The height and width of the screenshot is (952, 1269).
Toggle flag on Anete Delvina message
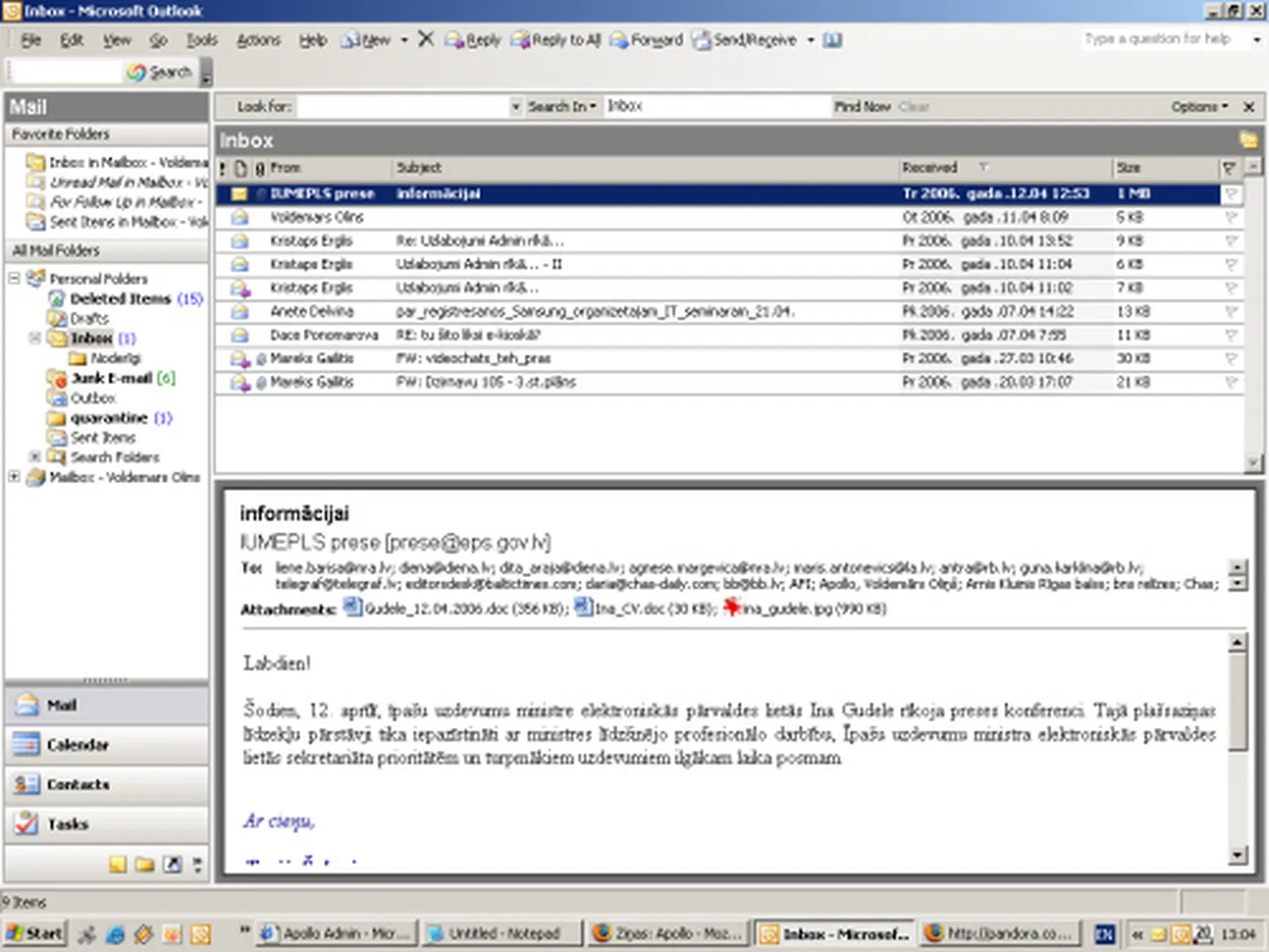[x=1231, y=311]
